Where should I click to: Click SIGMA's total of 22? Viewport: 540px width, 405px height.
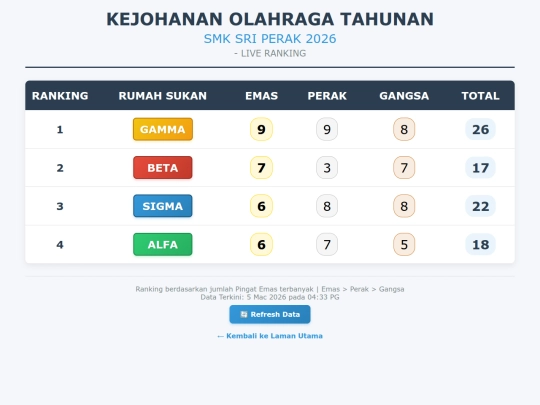coord(480,206)
